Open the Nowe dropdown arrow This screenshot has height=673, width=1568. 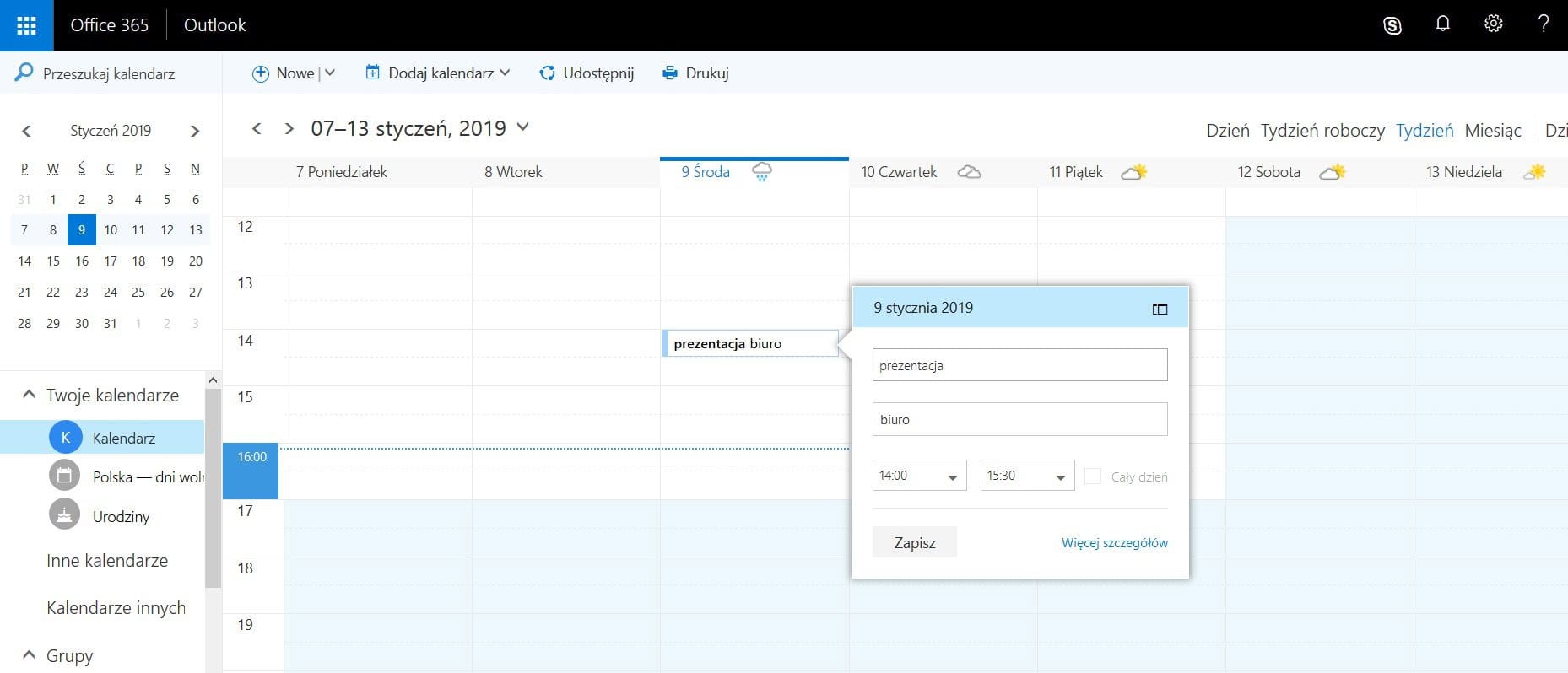pyautogui.click(x=330, y=73)
